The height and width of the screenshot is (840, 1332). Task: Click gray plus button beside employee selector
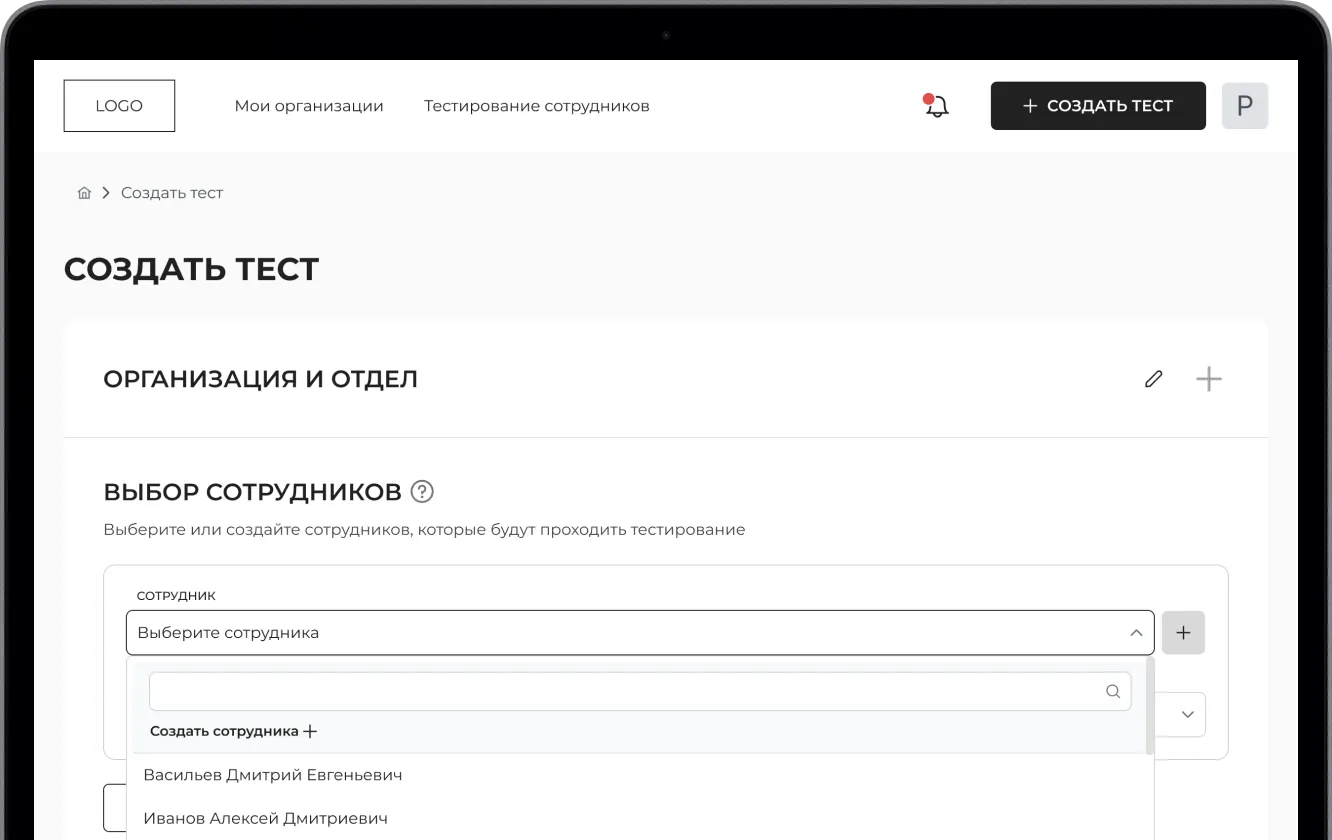point(1183,633)
